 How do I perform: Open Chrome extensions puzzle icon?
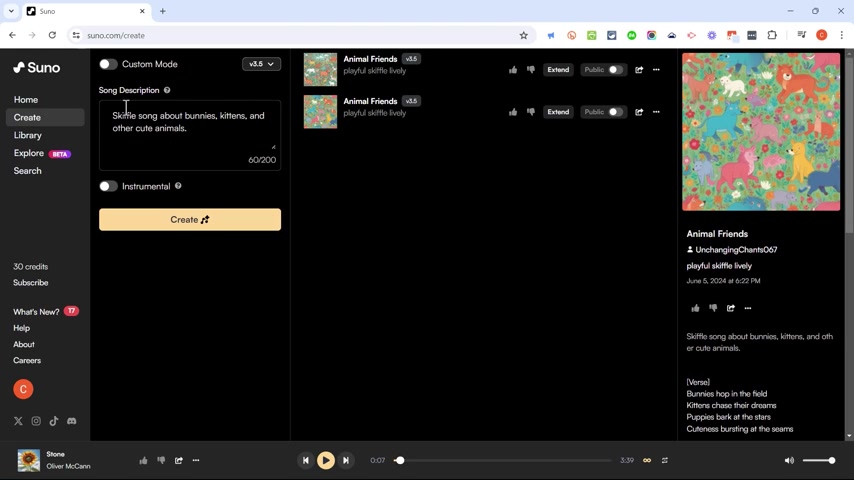pyautogui.click(x=772, y=35)
